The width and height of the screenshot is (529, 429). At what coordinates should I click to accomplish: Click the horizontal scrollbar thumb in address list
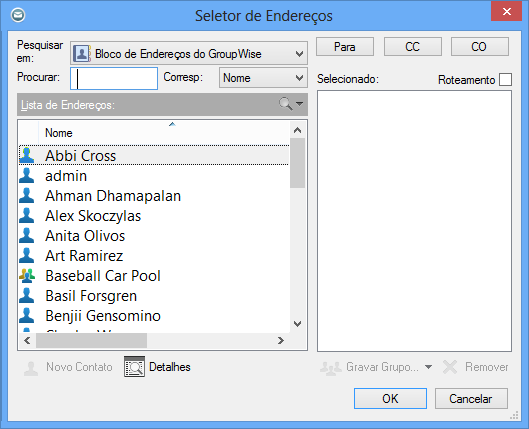[x=91, y=341]
